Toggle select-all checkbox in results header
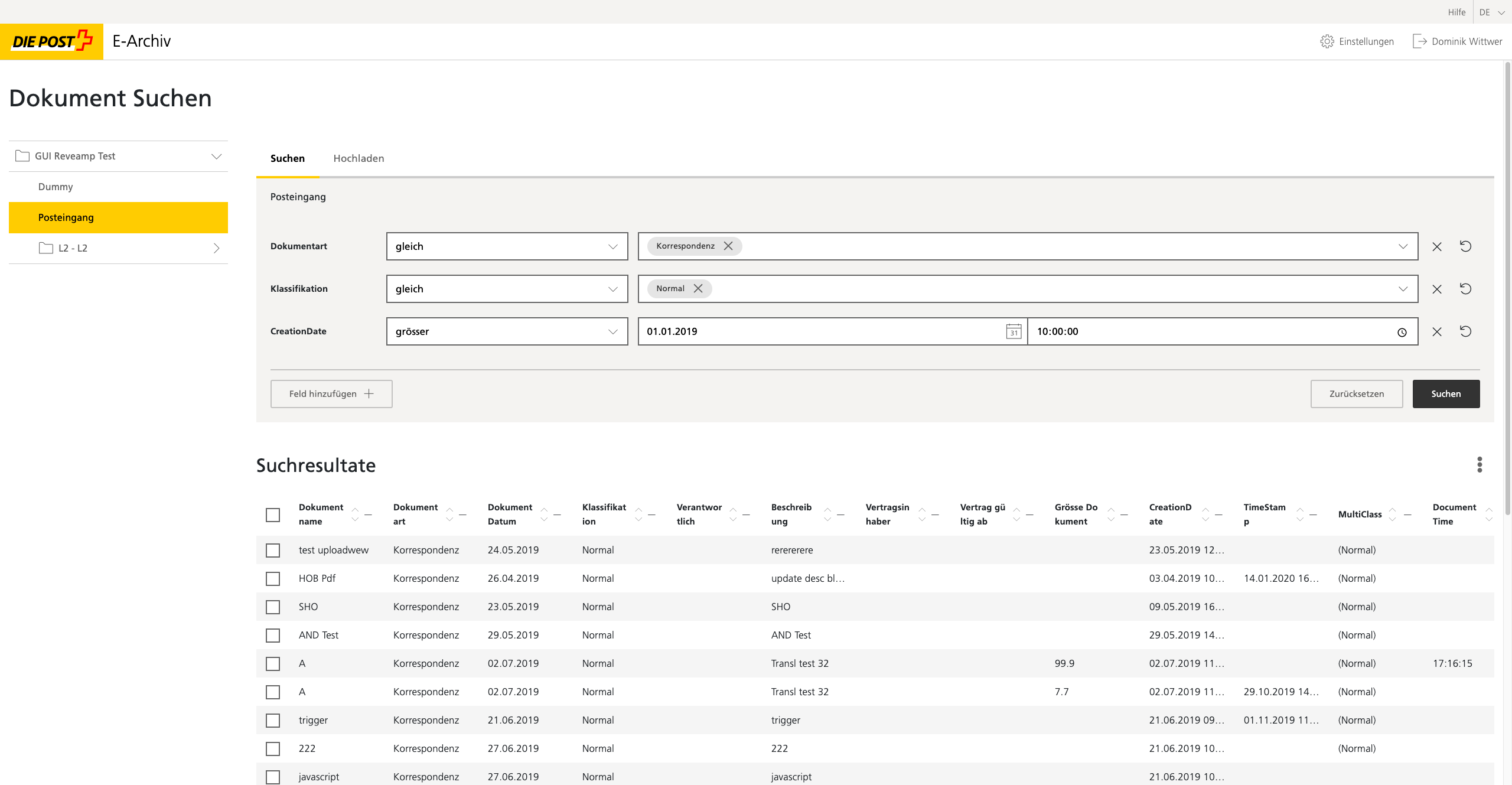Viewport: 1512px width, 785px height. click(273, 514)
